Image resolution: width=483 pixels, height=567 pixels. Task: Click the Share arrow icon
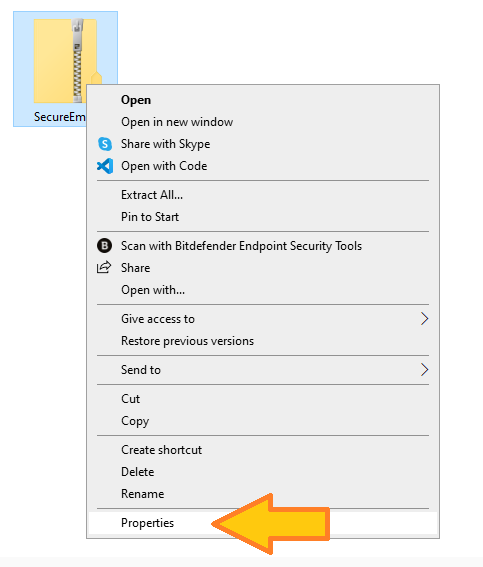point(104,268)
